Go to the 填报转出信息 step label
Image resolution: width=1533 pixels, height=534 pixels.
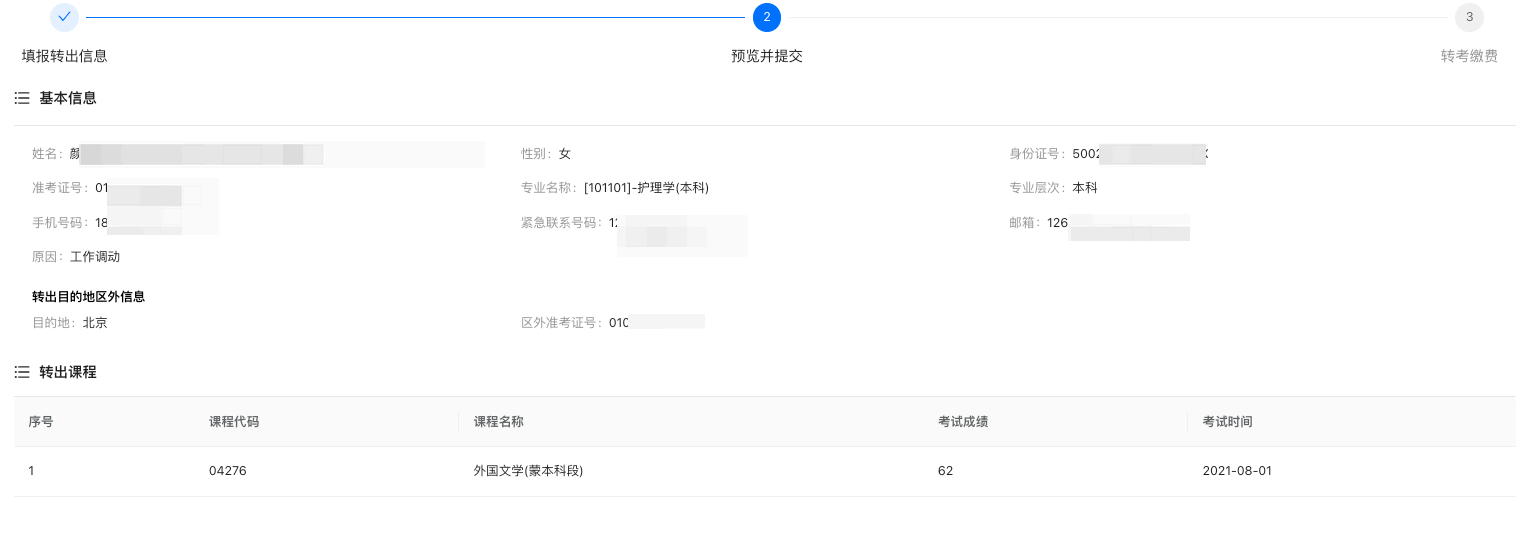pos(65,56)
